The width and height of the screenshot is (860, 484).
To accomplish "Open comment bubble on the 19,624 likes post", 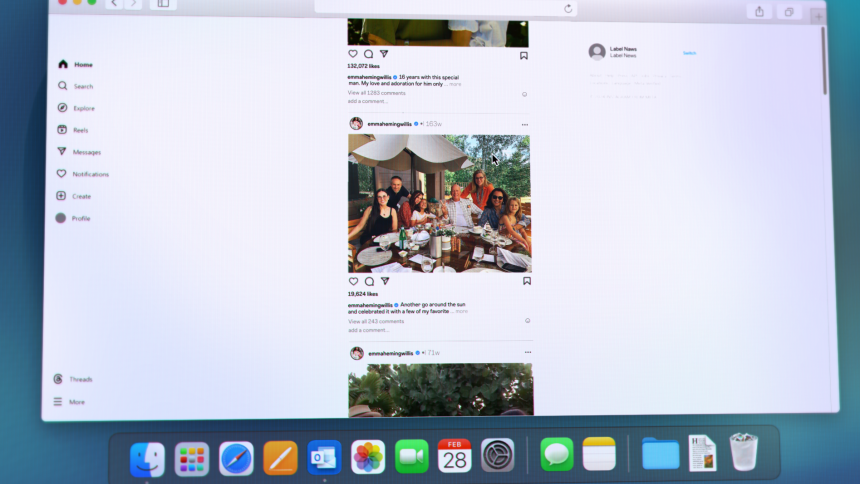I will coord(369,281).
